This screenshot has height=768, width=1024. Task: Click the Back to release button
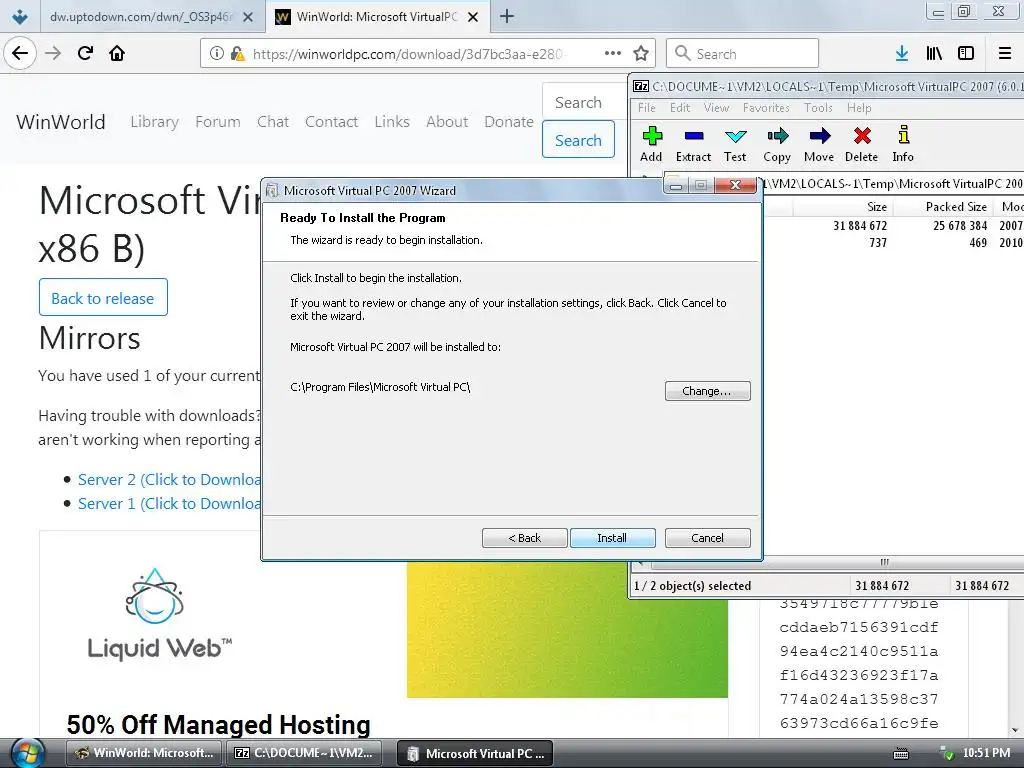103,298
